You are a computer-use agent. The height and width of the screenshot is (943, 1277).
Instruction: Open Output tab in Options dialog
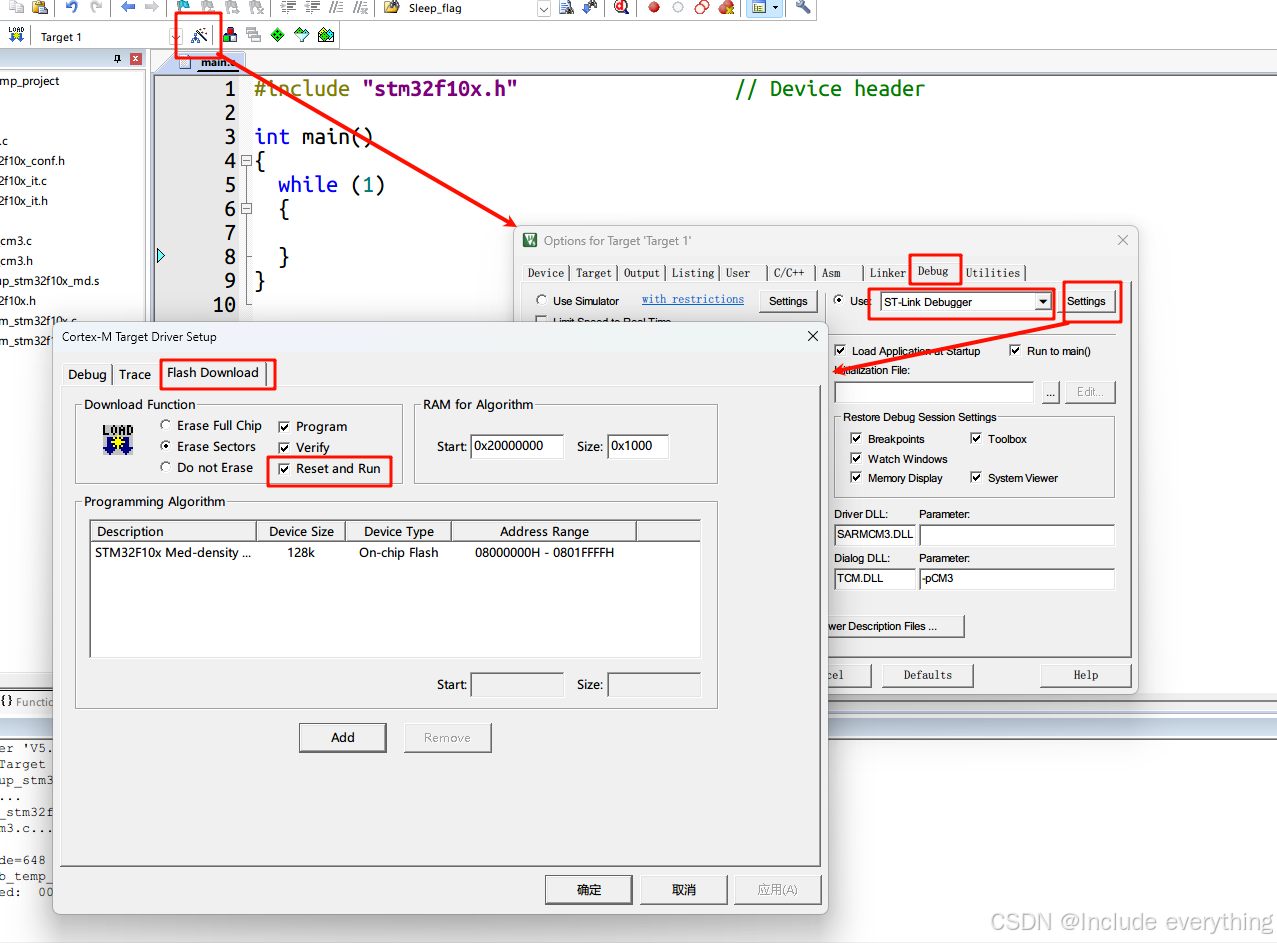[x=642, y=273]
